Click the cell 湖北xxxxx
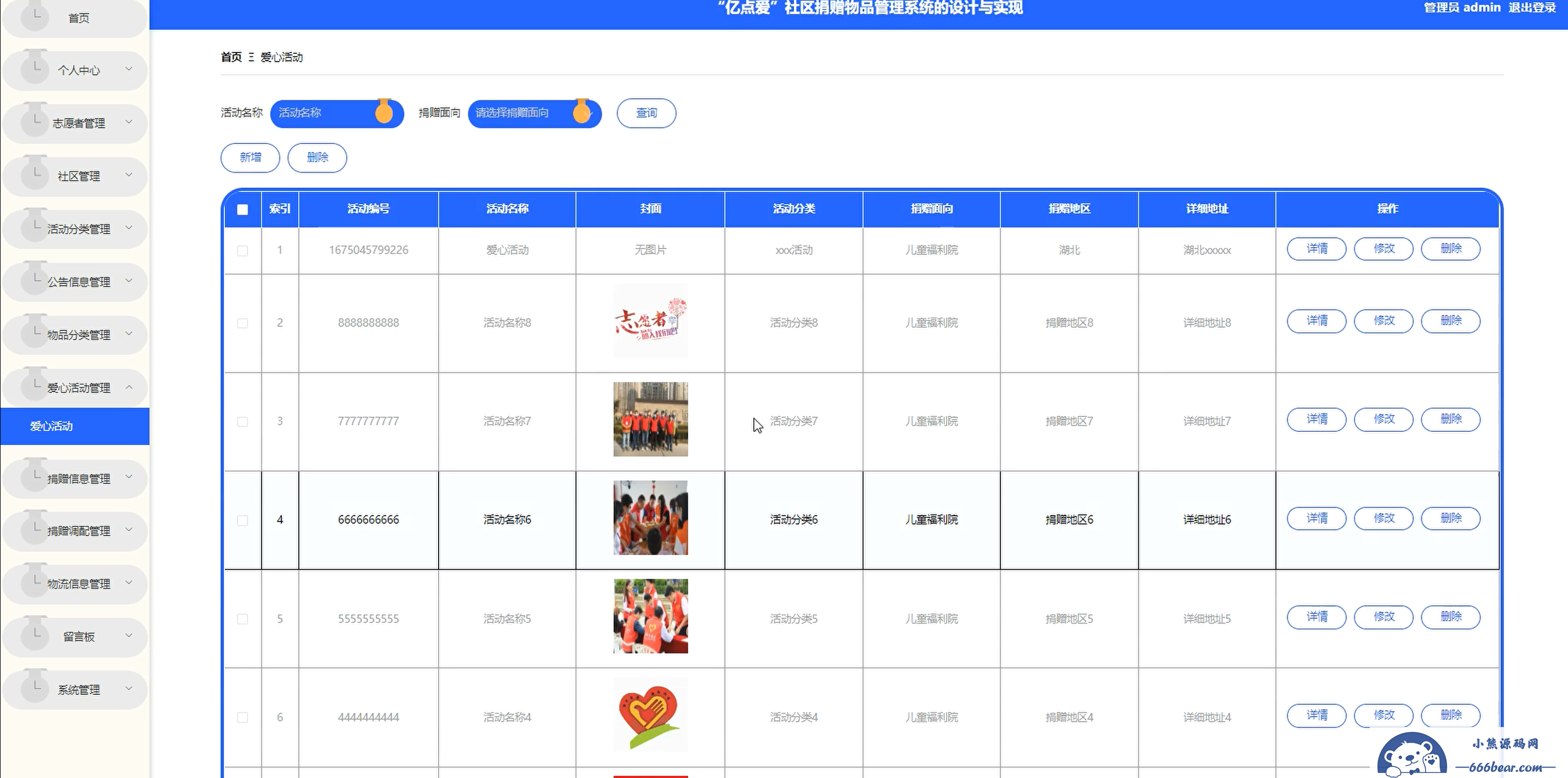This screenshot has height=778, width=1568. coord(1206,250)
